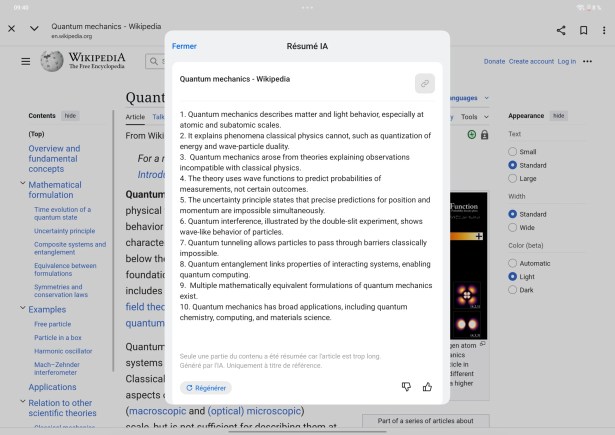
Task: Click the page protection padlock icon
Action: tap(484, 135)
